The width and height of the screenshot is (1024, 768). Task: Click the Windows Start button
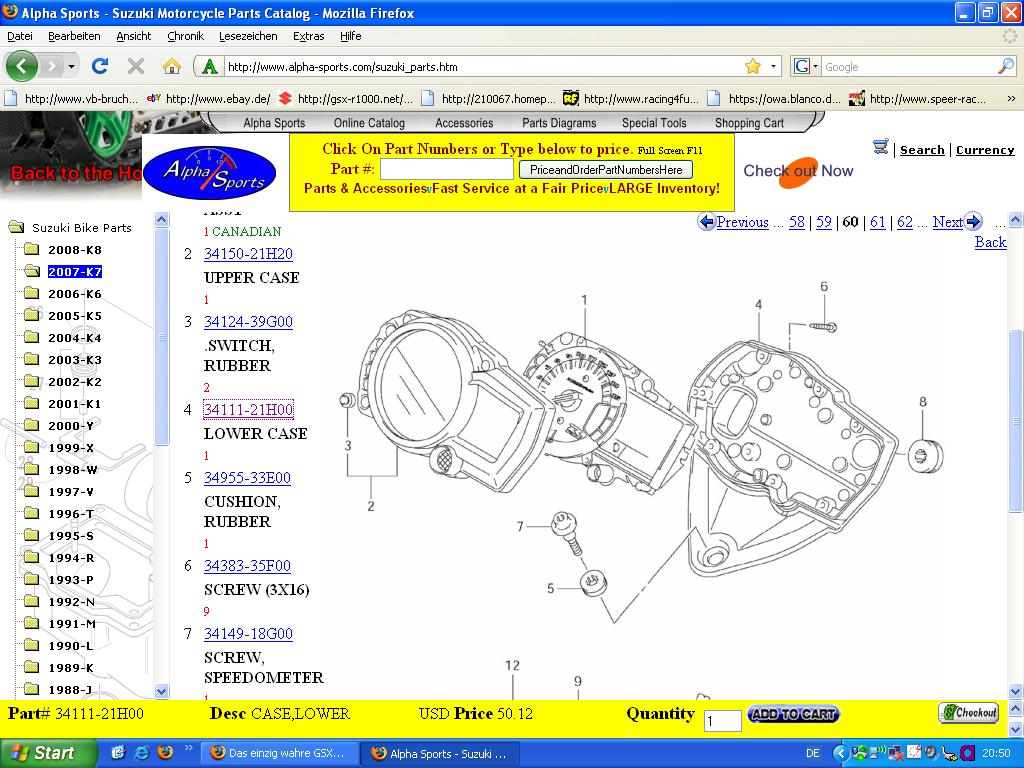[x=48, y=753]
